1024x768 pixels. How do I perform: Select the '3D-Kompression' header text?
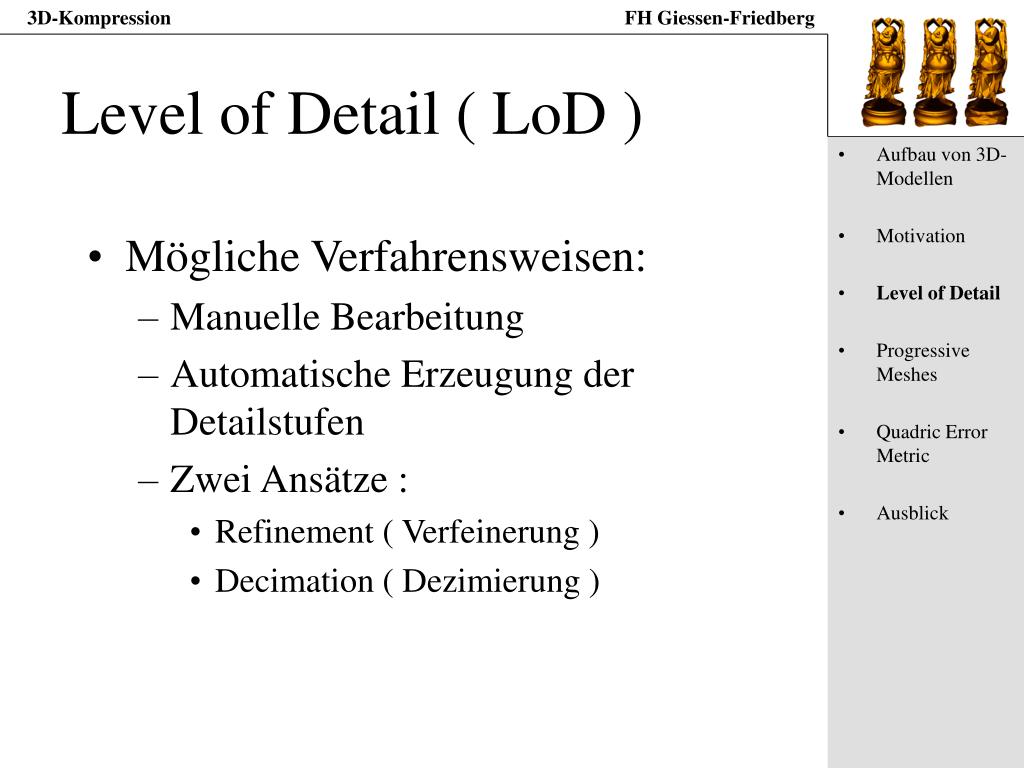click(99, 18)
